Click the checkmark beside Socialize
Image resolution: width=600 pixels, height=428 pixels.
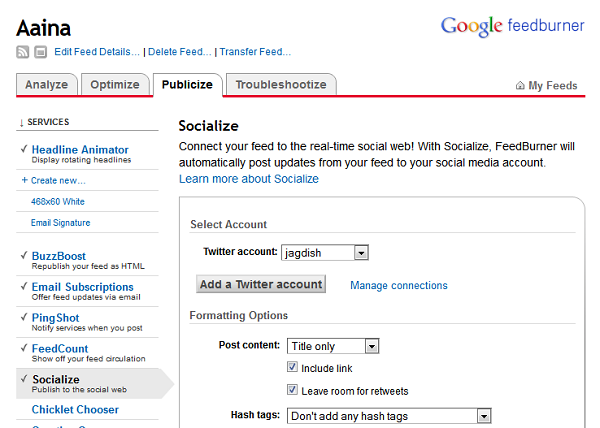tap(24, 379)
